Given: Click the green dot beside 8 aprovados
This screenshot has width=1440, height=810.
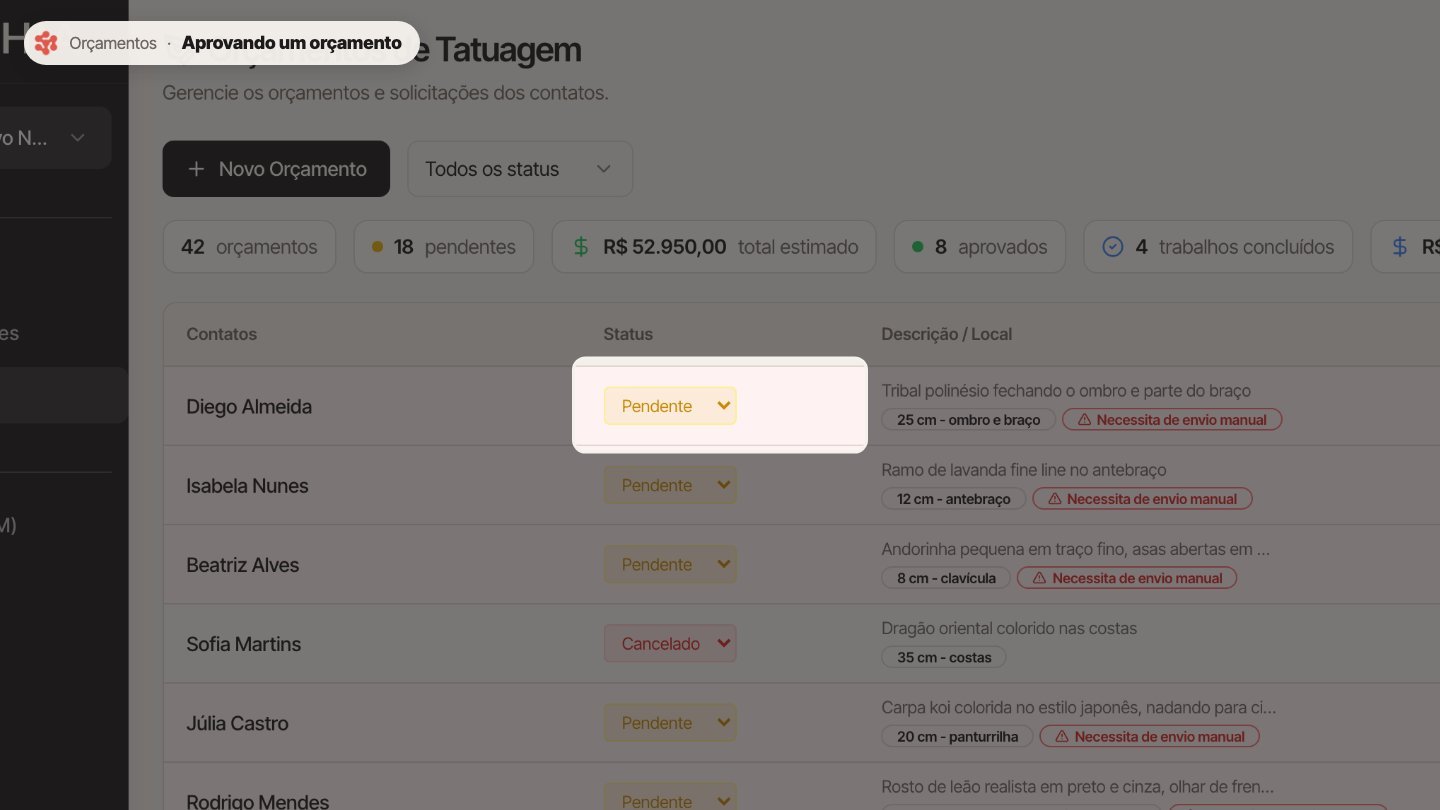Looking at the screenshot, I should coord(917,247).
